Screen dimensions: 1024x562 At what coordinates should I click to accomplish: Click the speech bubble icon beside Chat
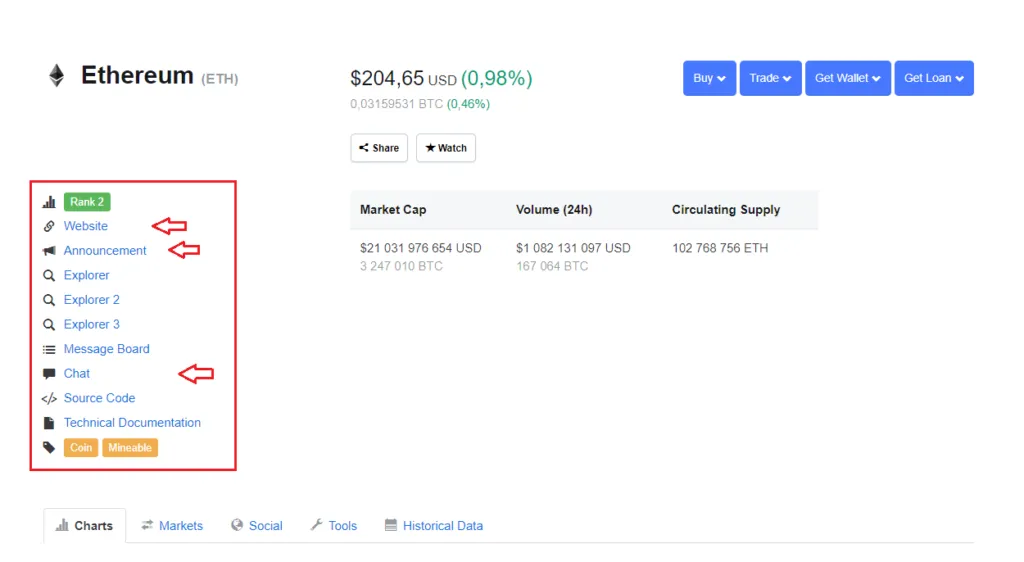(49, 374)
